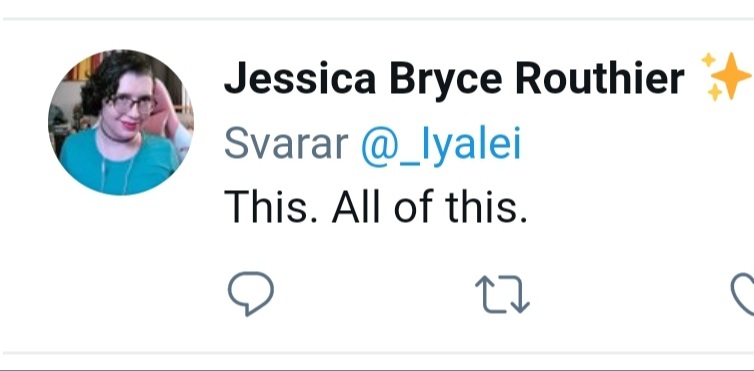
Task: Click the reply speech bubble icon
Action: (x=251, y=294)
